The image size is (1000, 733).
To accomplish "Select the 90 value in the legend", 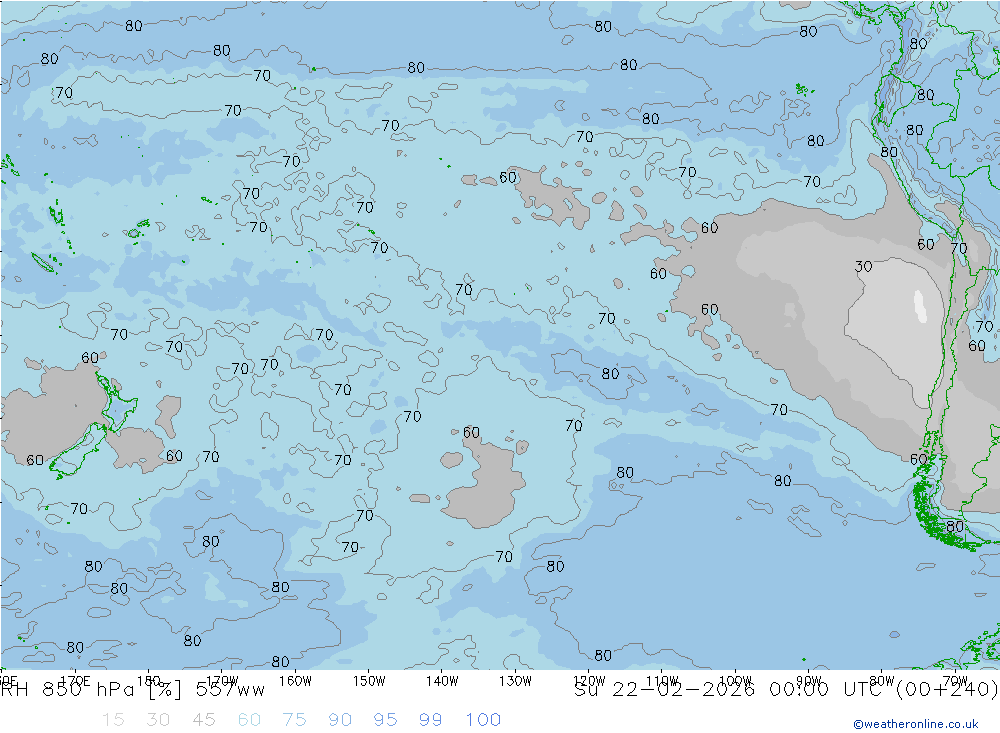I will click(340, 720).
